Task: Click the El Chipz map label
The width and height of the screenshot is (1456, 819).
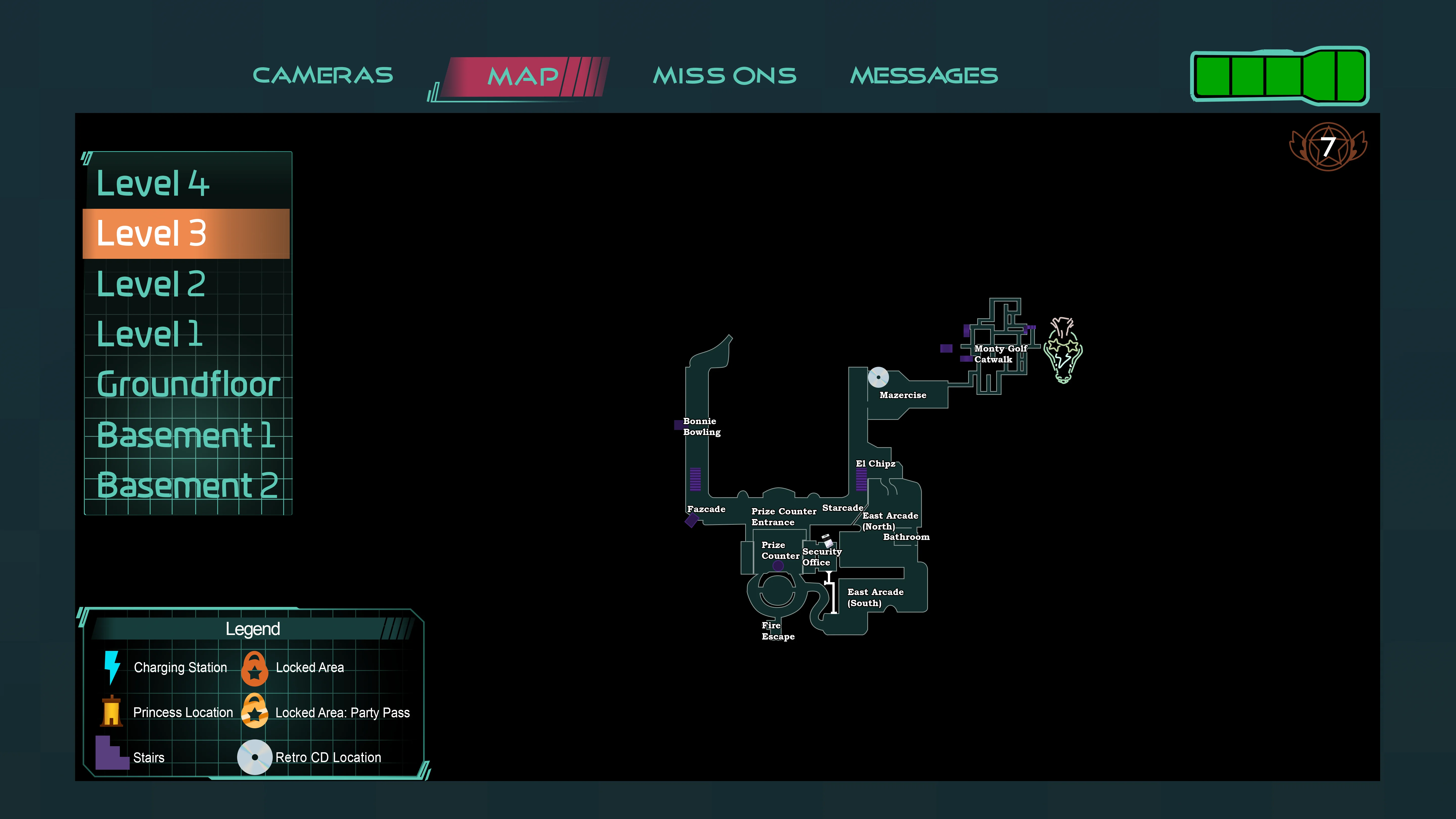Action: pyautogui.click(x=876, y=464)
